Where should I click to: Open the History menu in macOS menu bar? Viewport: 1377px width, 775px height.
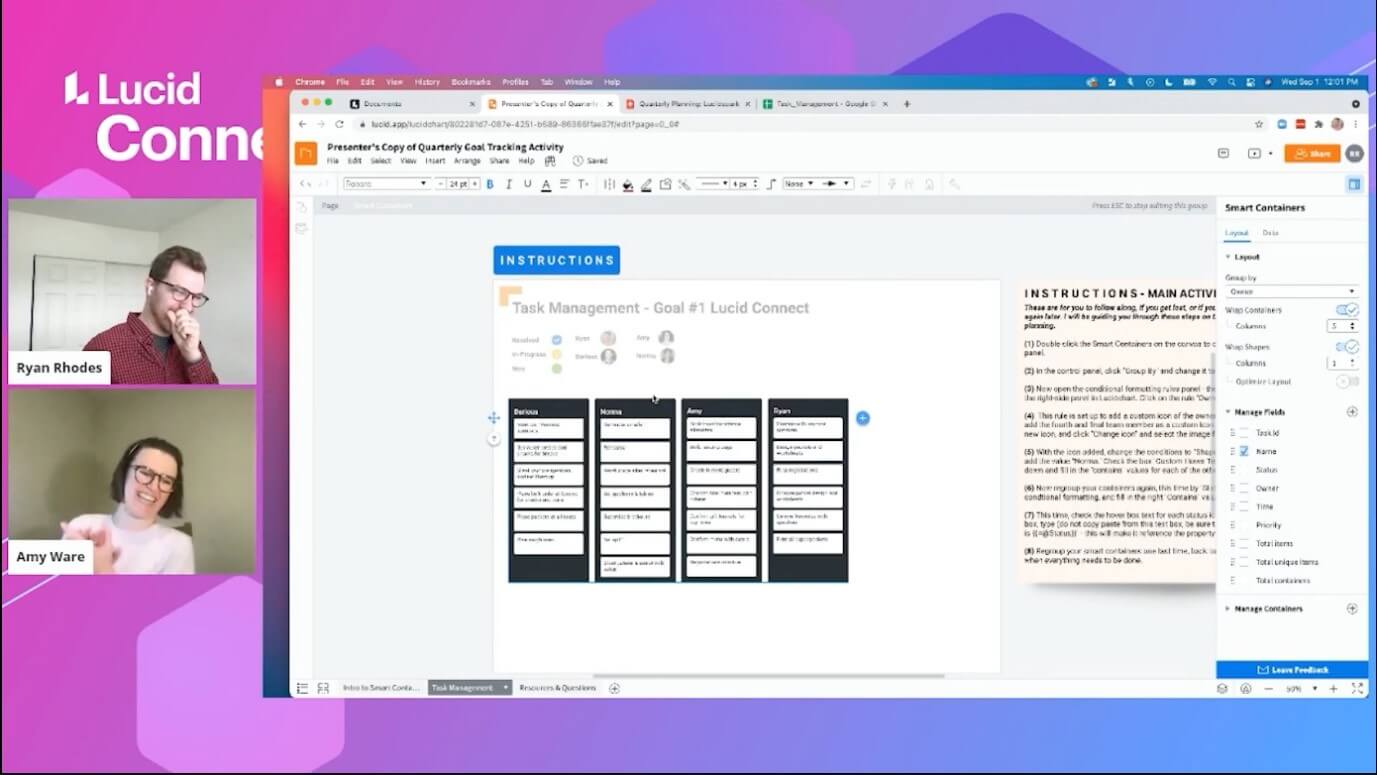coord(427,82)
